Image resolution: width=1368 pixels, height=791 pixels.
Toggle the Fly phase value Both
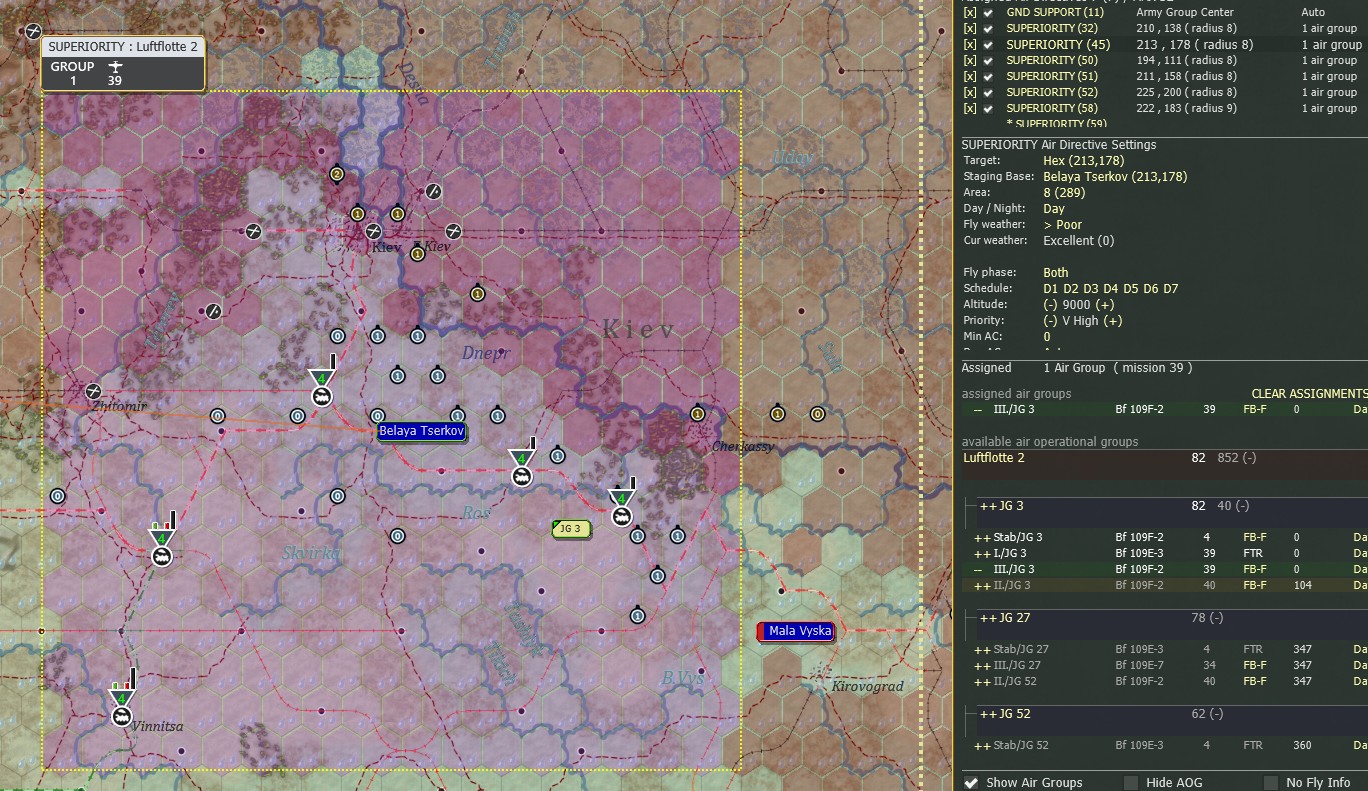(1056, 272)
